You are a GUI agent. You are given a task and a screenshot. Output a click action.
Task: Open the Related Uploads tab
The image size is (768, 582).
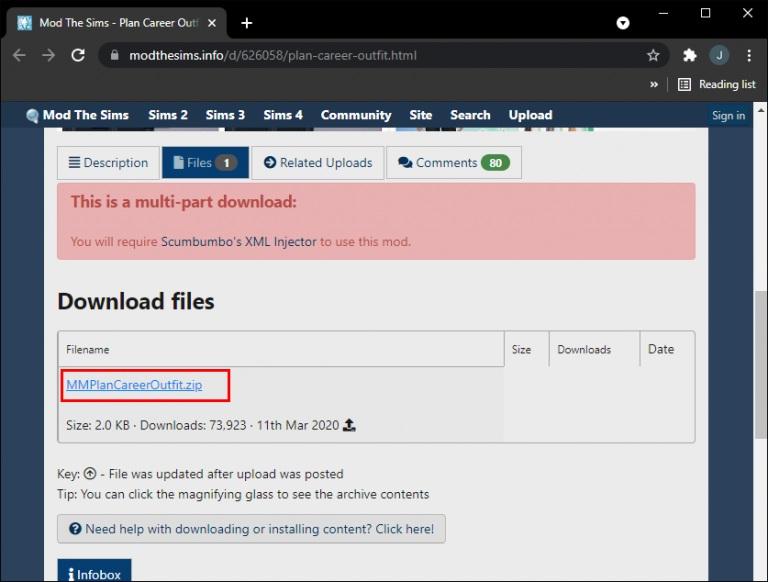(x=317, y=163)
